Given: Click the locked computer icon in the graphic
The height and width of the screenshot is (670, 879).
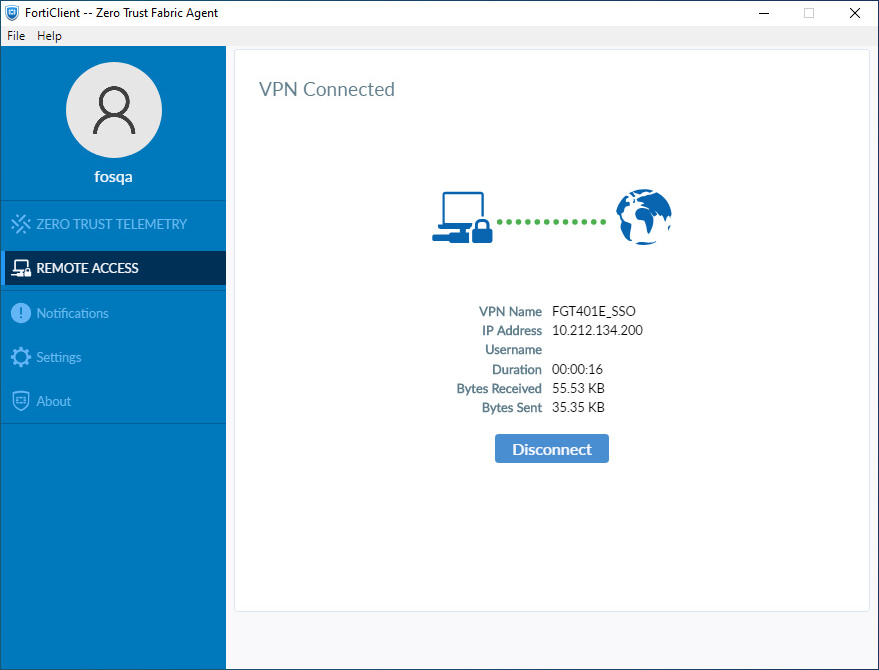Looking at the screenshot, I should (462, 217).
